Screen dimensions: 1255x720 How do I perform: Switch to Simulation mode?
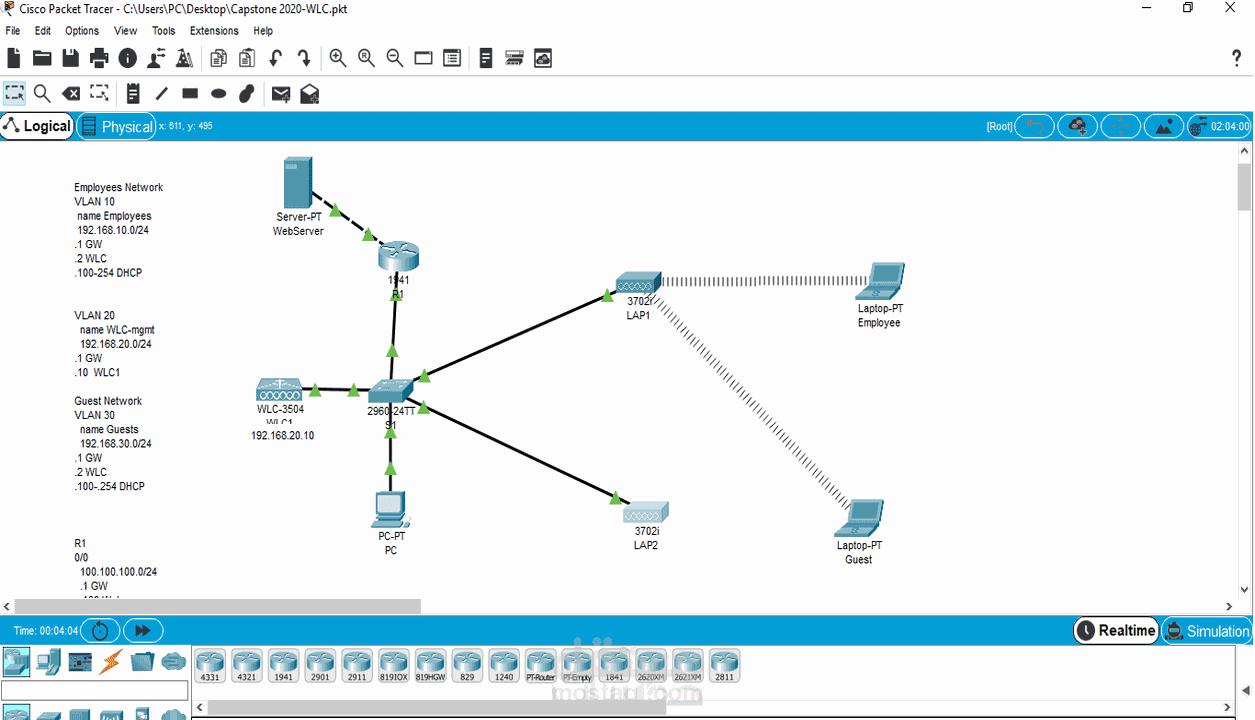point(1207,631)
